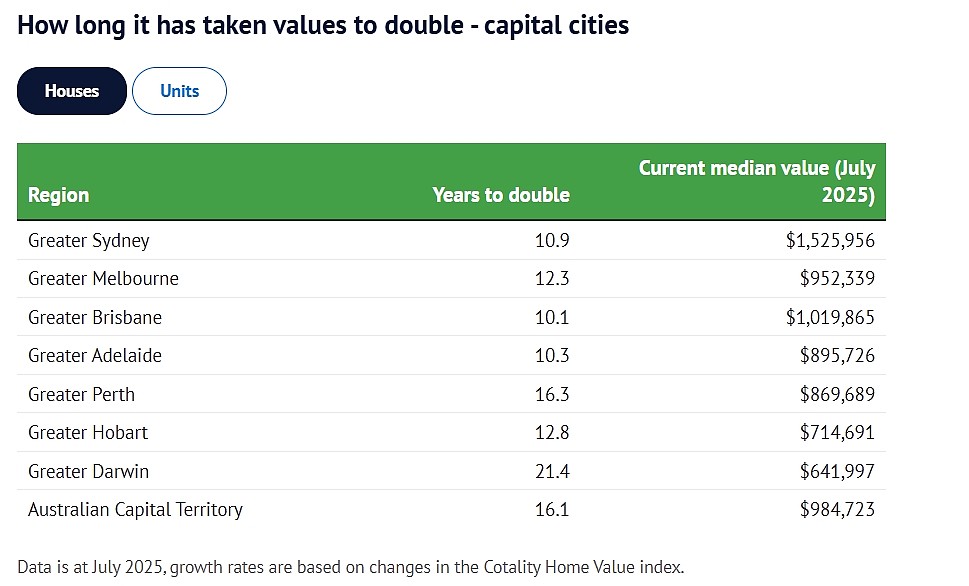The width and height of the screenshot is (969, 586).
Task: Click the Years to double column header
Action: click(x=501, y=195)
